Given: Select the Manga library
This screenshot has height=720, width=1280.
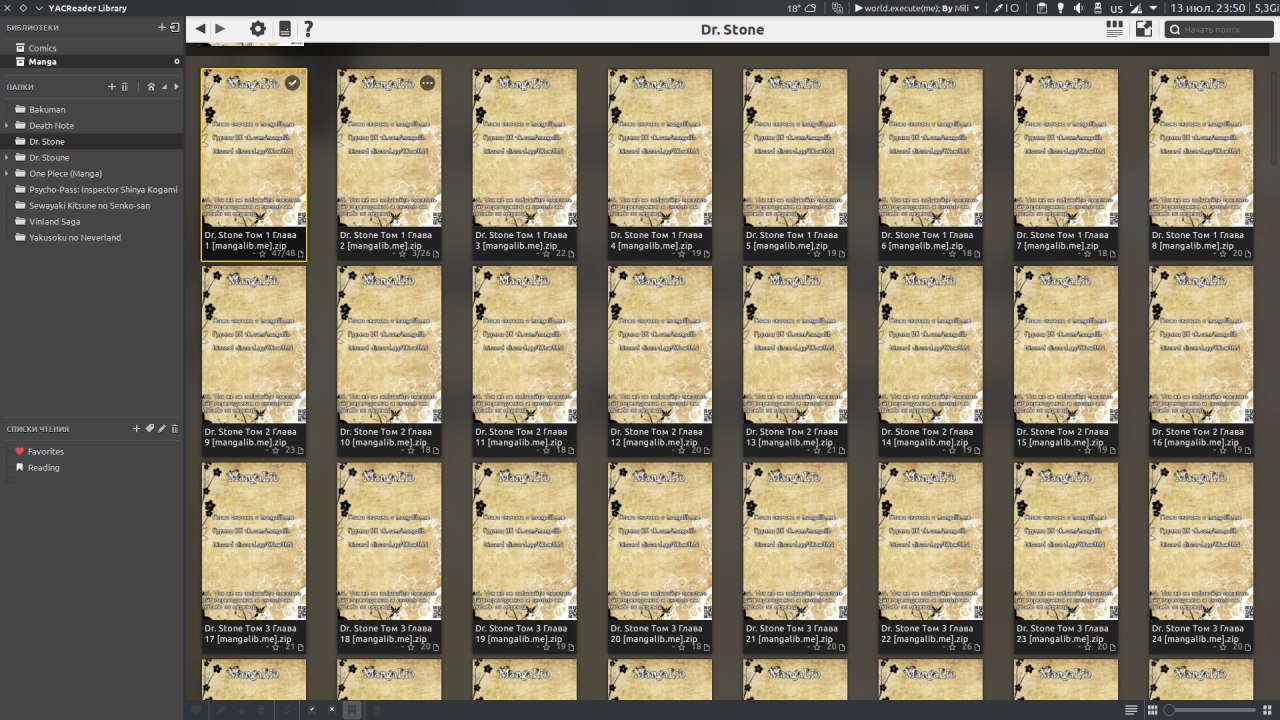Looking at the screenshot, I should click(92, 61).
